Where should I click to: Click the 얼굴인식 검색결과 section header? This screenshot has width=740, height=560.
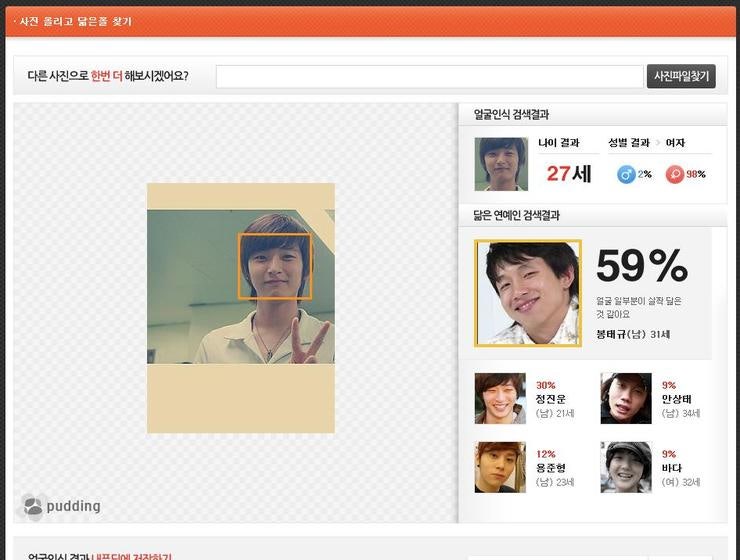(511, 115)
